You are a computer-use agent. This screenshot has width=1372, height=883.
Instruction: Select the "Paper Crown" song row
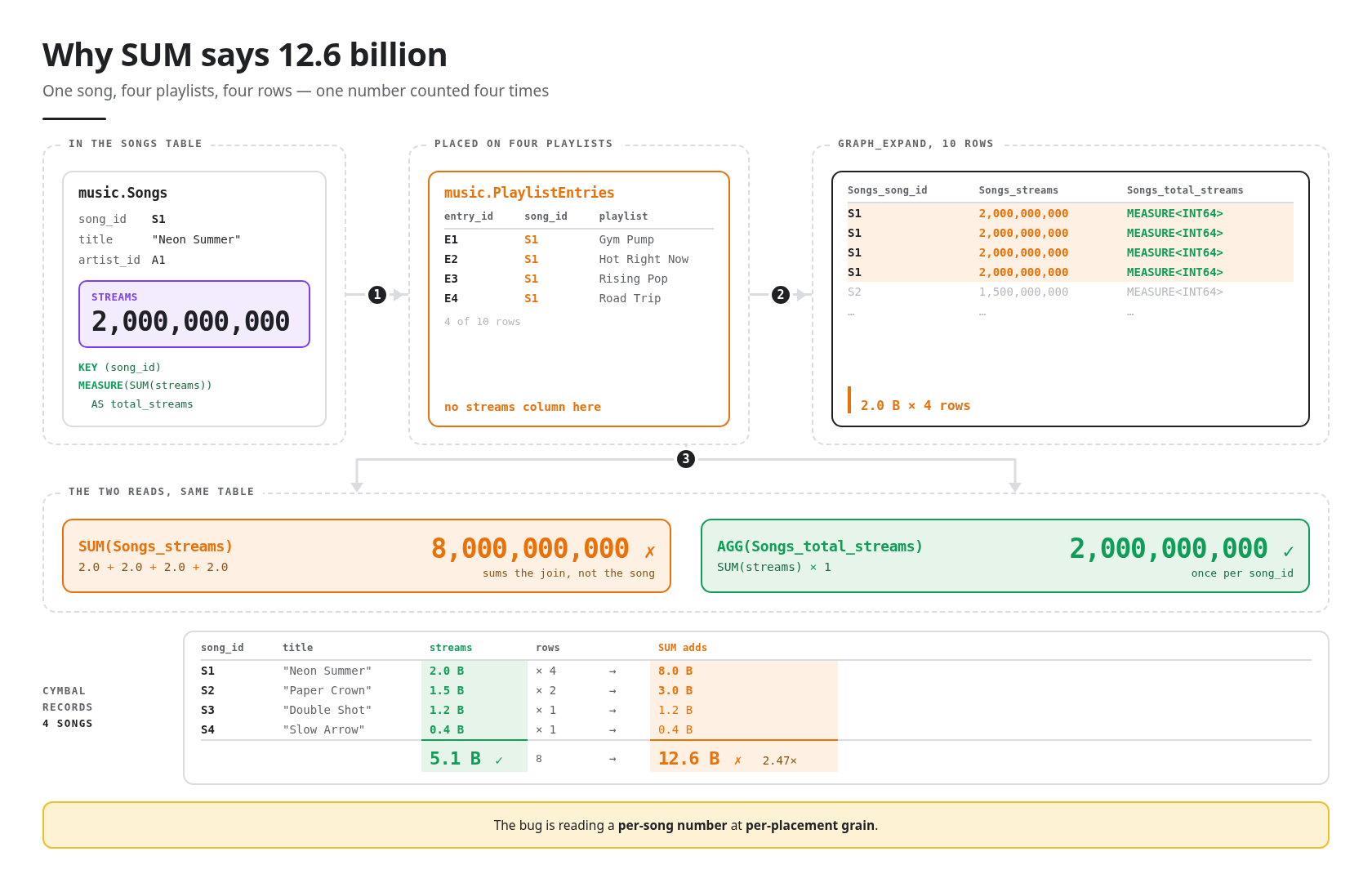[519, 690]
